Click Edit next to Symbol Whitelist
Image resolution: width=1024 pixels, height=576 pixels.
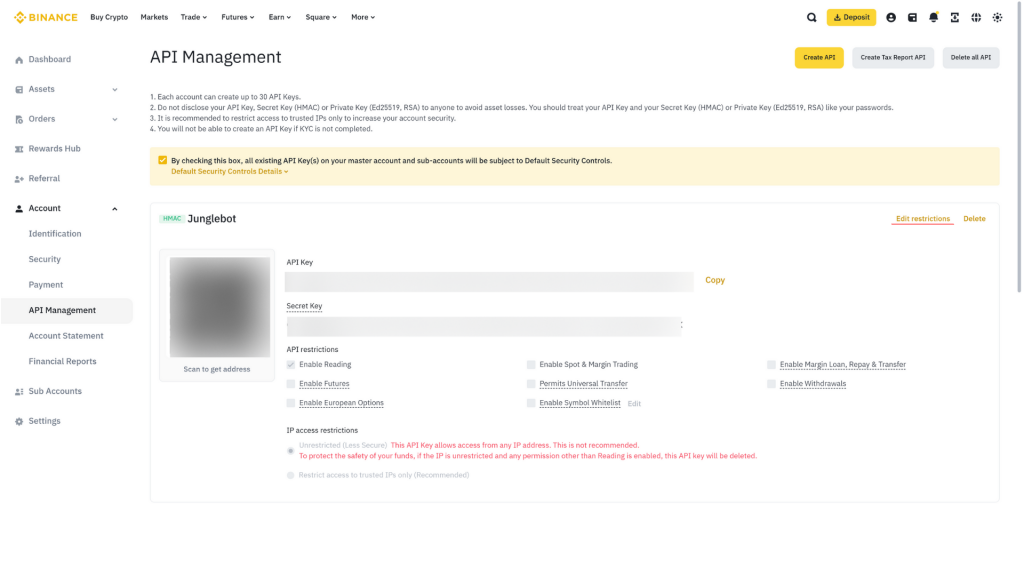(634, 404)
